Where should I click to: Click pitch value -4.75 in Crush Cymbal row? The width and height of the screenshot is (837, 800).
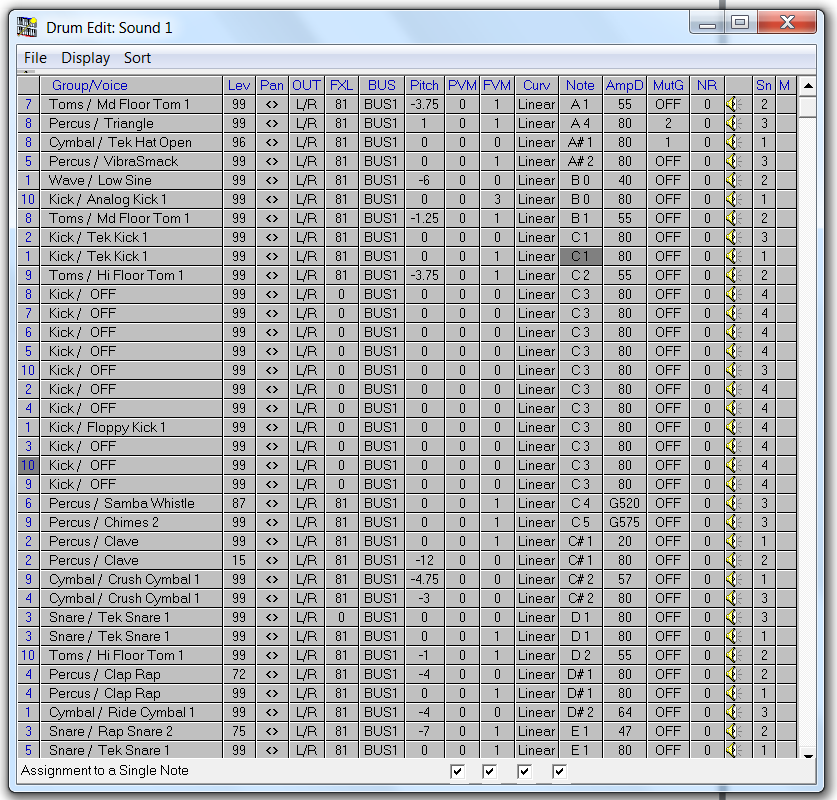pos(424,580)
